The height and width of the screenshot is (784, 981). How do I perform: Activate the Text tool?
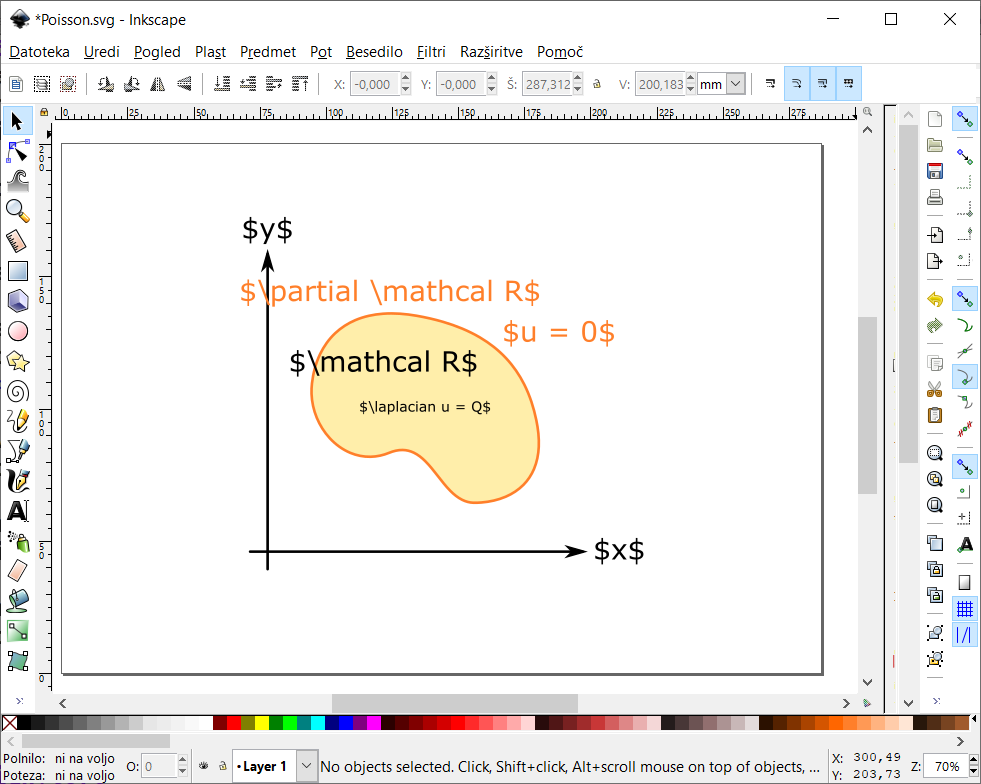point(17,511)
